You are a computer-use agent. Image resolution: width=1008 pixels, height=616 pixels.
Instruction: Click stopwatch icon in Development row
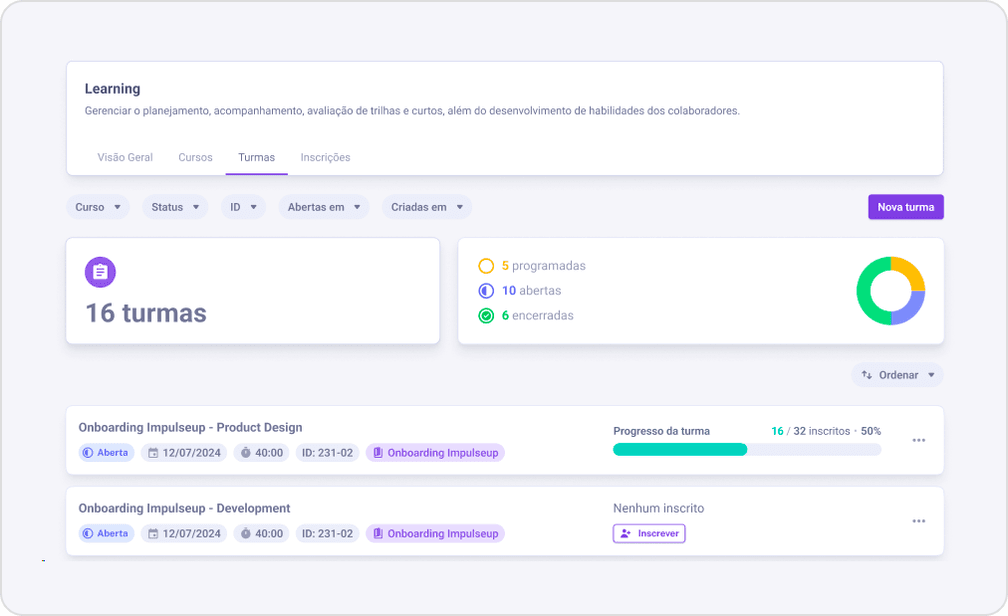coord(246,534)
